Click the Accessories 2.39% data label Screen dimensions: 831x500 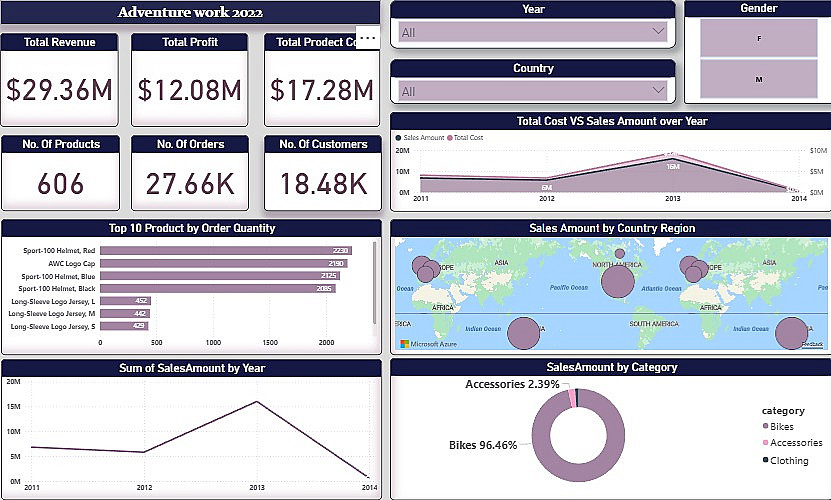(512, 384)
